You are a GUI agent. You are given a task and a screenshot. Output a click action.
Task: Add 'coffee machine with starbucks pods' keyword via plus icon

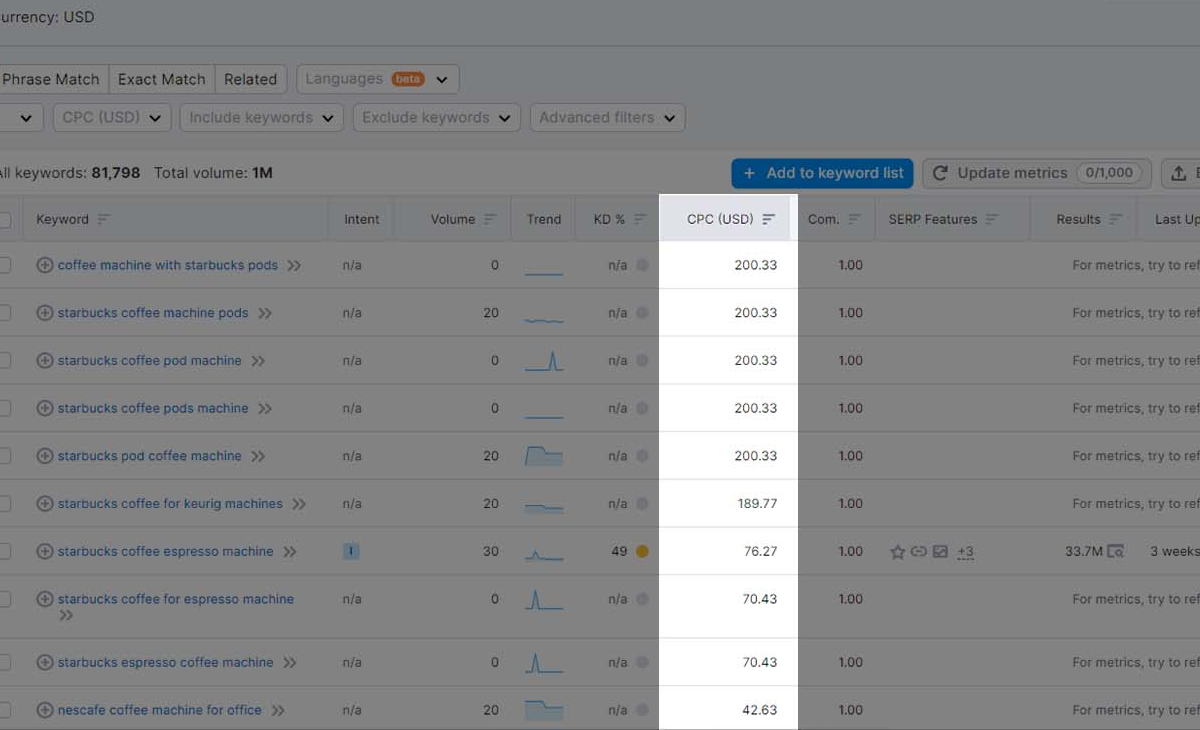point(44,265)
